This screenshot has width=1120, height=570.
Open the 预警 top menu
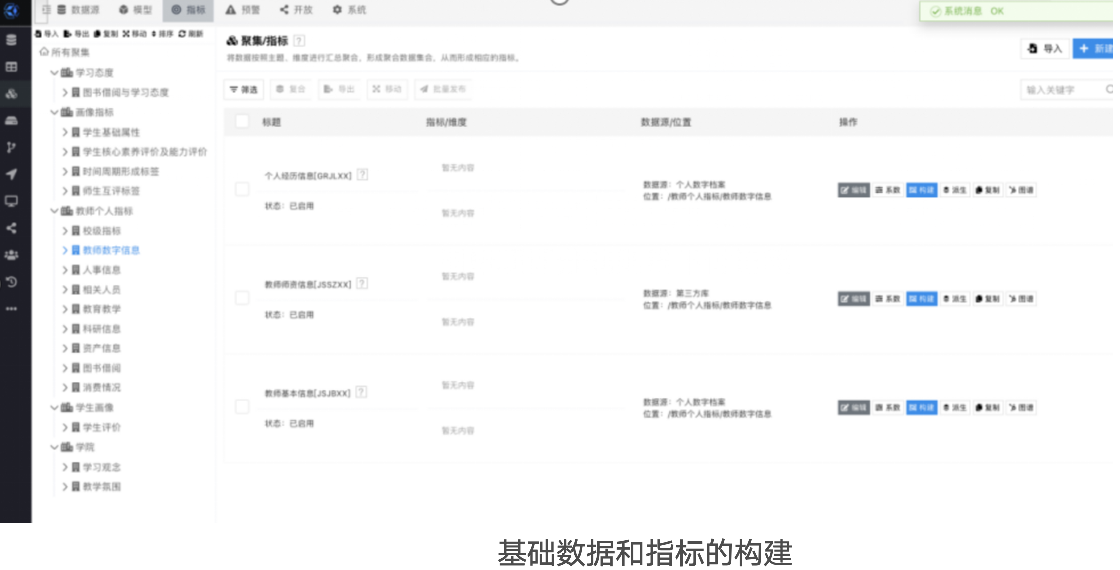pos(243,10)
